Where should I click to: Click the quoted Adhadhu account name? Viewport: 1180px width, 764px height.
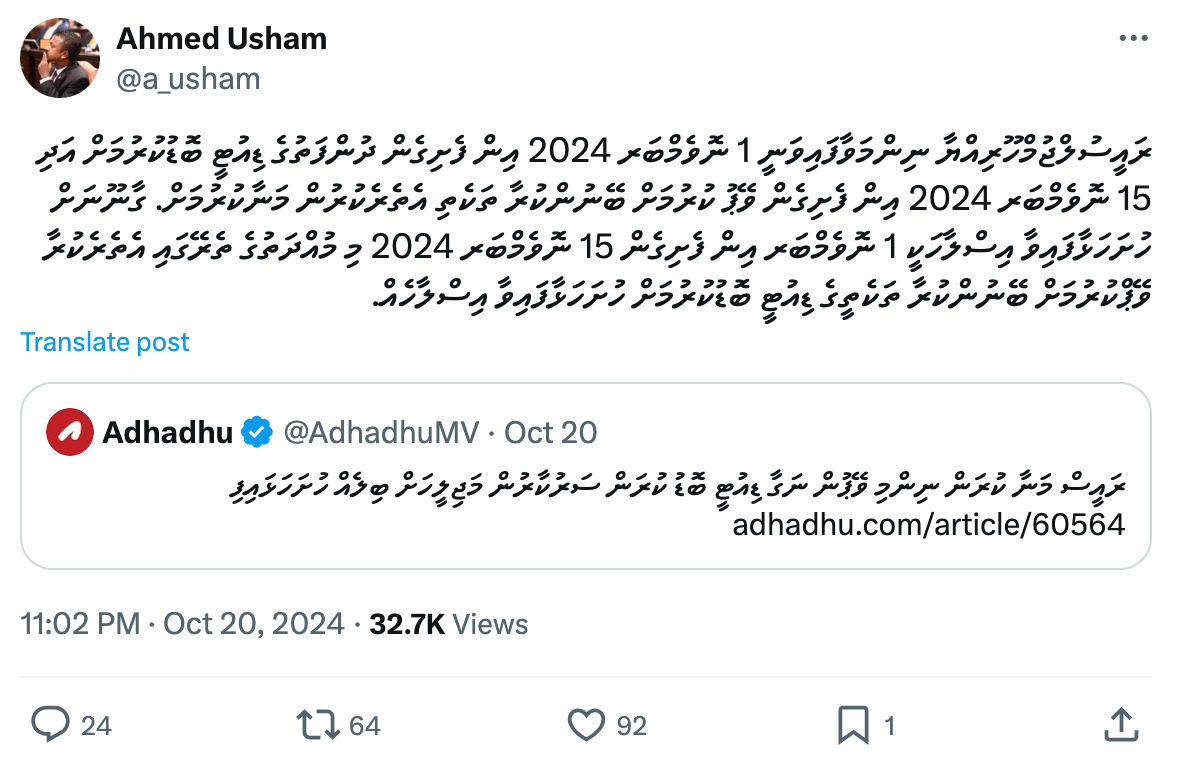(167, 433)
